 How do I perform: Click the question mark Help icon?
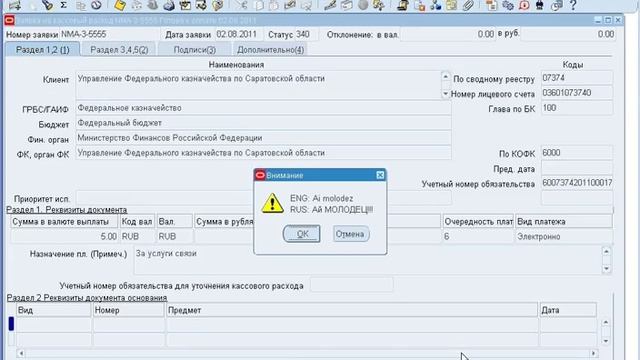click(x=573, y=5)
